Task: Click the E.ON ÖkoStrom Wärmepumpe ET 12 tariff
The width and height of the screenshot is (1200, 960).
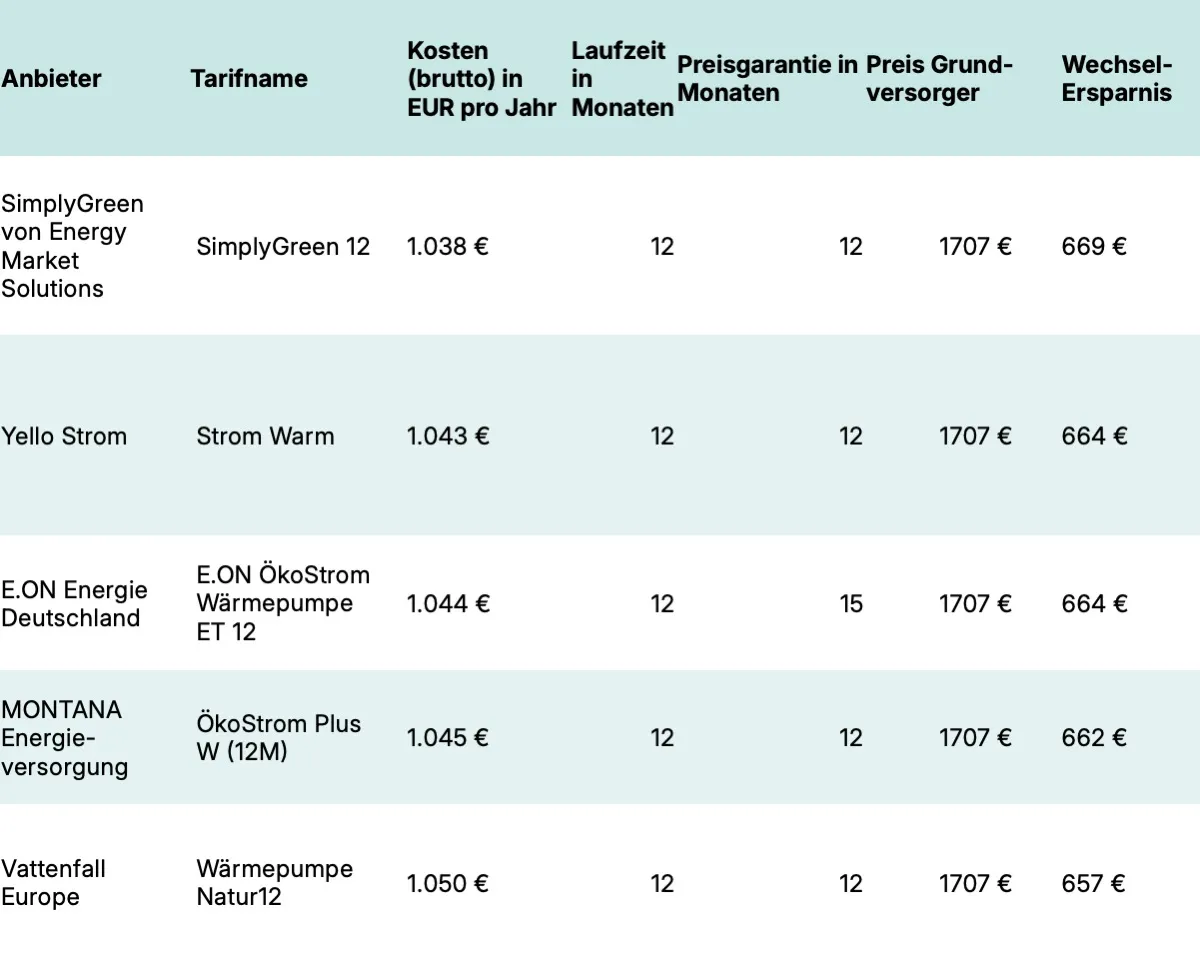Action: [x=283, y=604]
